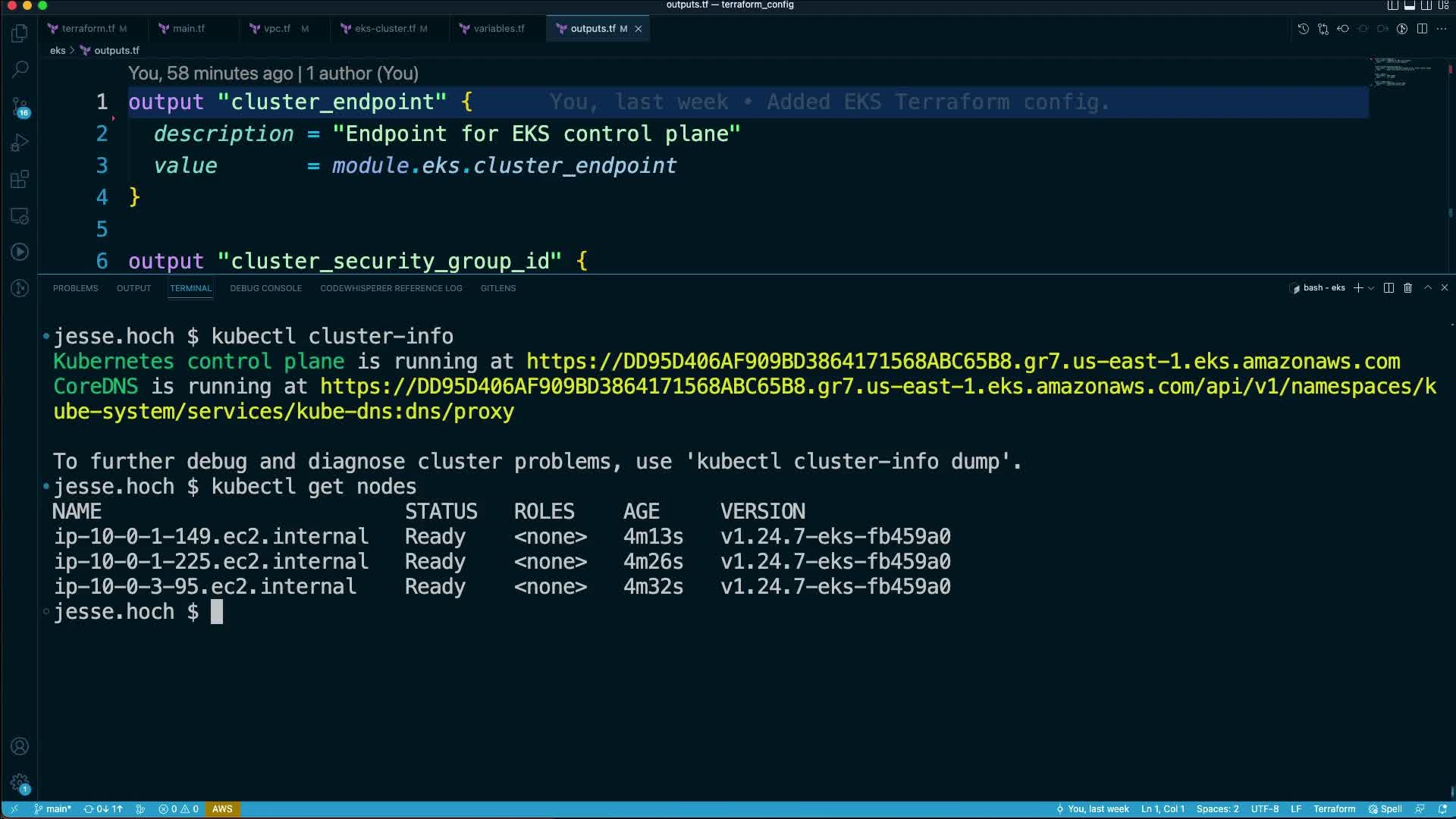Open the Search view in activity bar
Screen dimensions: 1456x819
coord(20,70)
